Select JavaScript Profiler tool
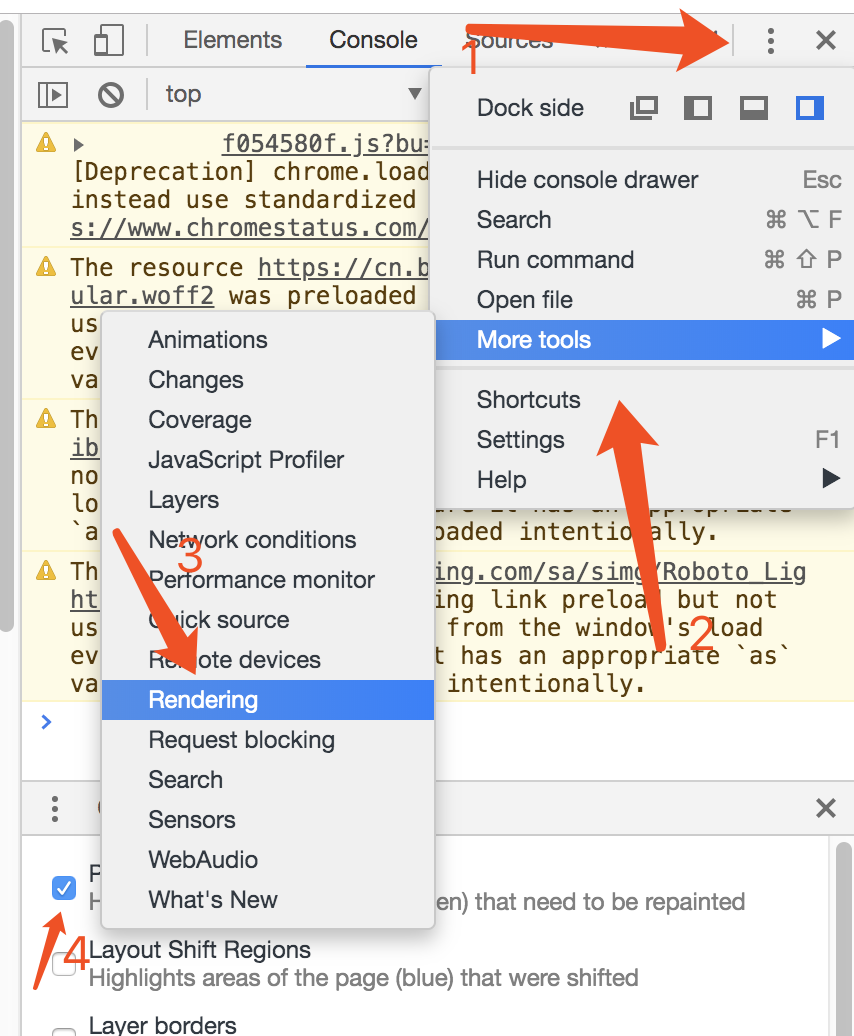 click(268, 460)
